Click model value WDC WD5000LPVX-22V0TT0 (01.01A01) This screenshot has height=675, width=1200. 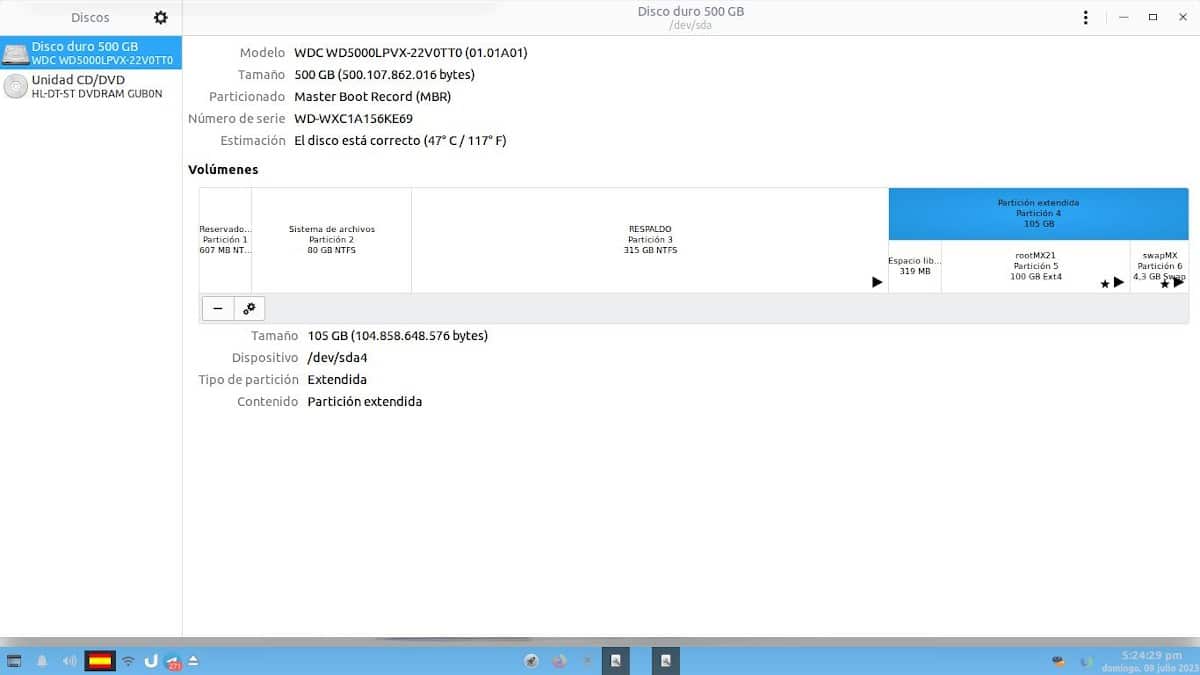[x=411, y=52]
